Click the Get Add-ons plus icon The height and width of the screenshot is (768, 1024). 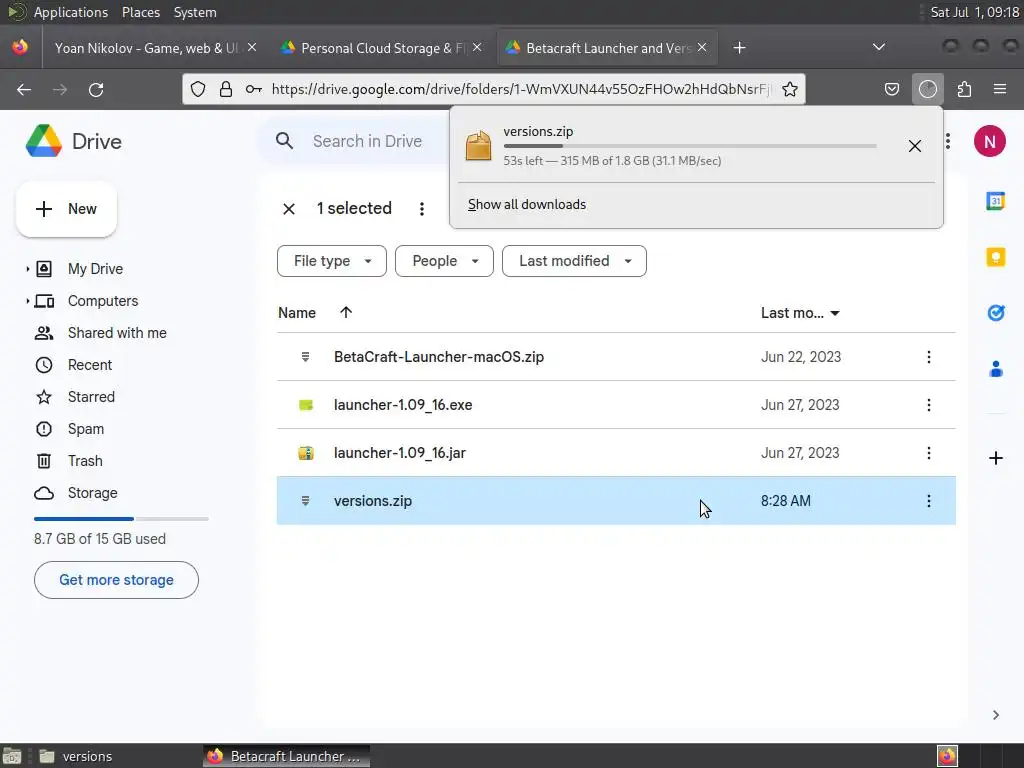pos(995,458)
